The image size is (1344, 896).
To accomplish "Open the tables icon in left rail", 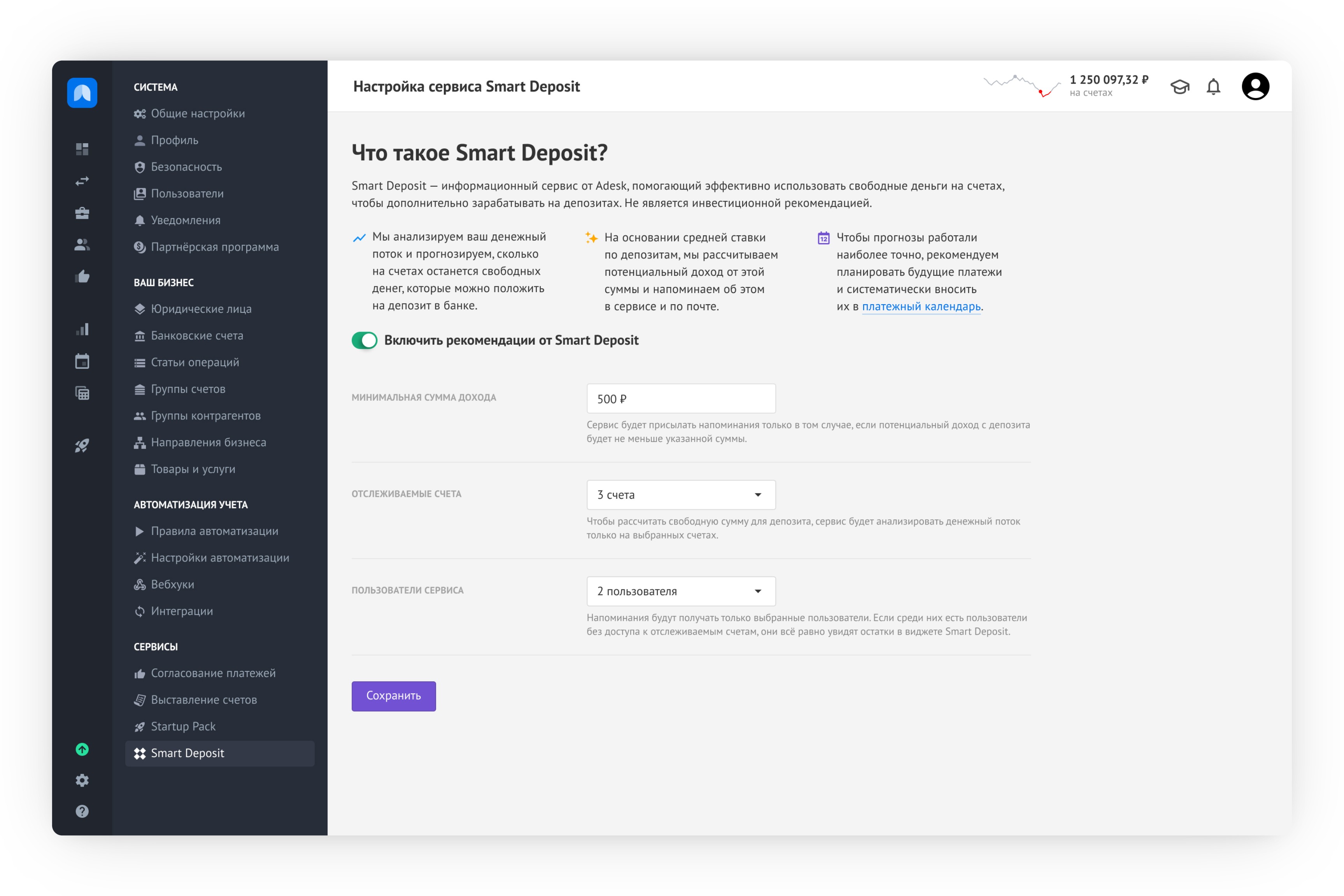I will coord(82,393).
